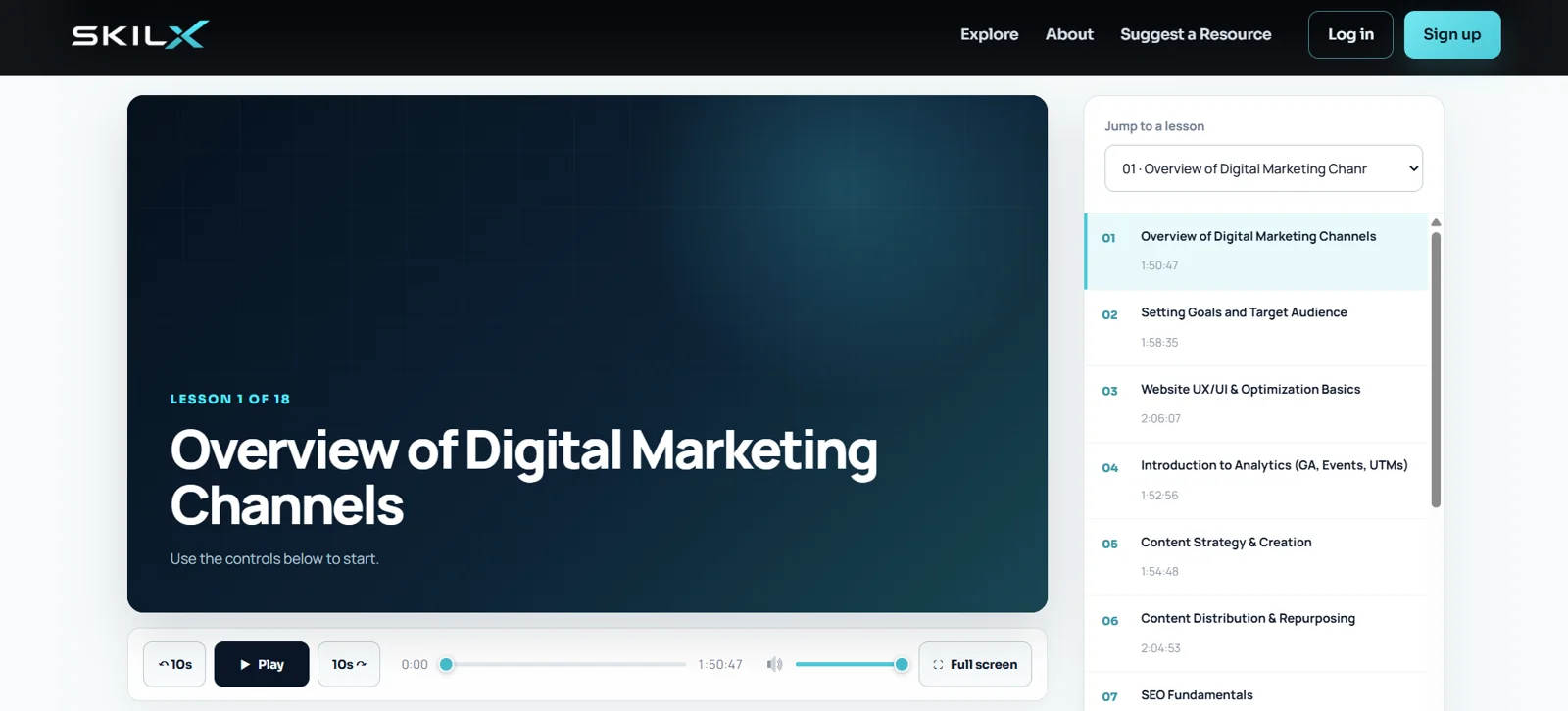Open the Jump to a lesson dropdown
This screenshot has height=711, width=1568.
click(x=1263, y=168)
